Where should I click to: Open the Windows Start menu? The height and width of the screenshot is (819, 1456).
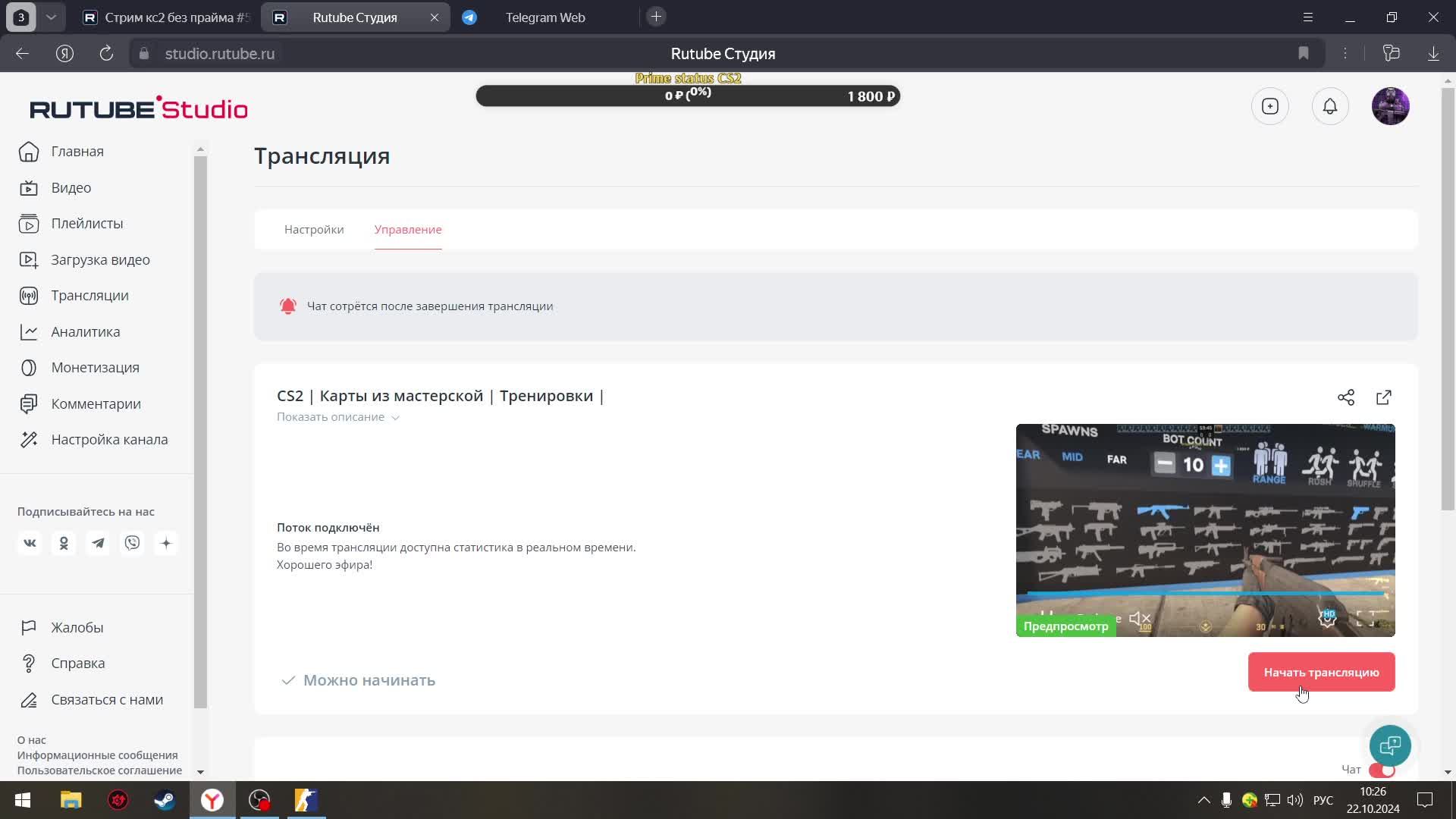23,800
